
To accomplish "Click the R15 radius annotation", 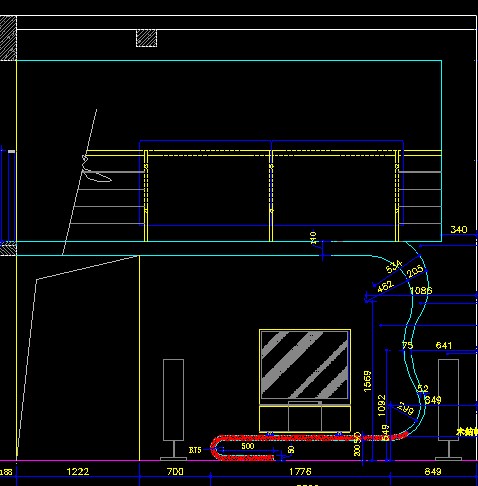I will click(195, 450).
